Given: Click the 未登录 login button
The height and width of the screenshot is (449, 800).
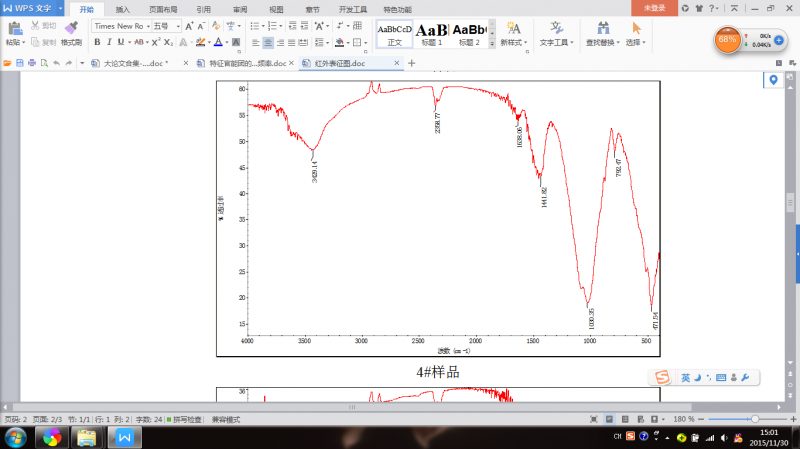Looking at the screenshot, I should pos(655,8).
